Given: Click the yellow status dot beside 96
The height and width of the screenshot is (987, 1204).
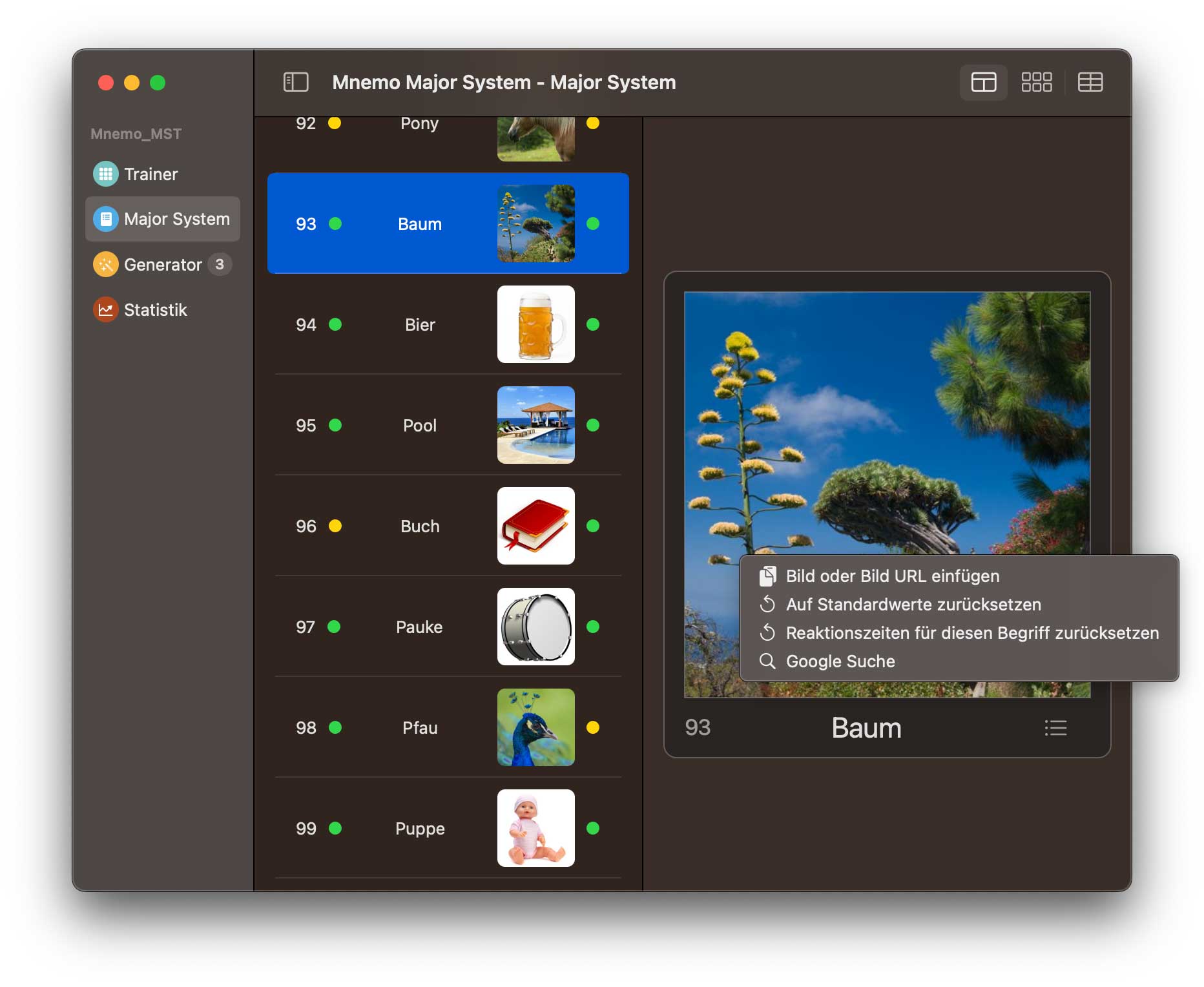Looking at the screenshot, I should coord(335,526).
